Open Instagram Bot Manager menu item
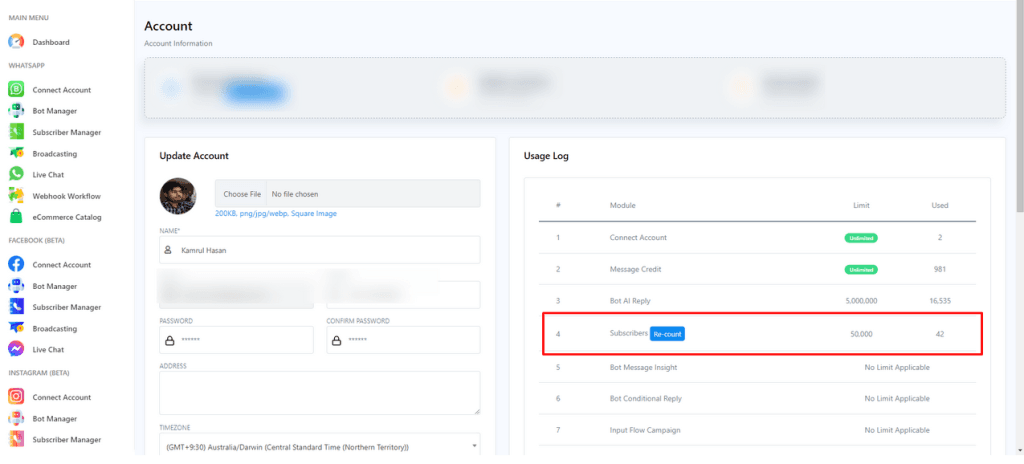1024x464 pixels. point(54,418)
